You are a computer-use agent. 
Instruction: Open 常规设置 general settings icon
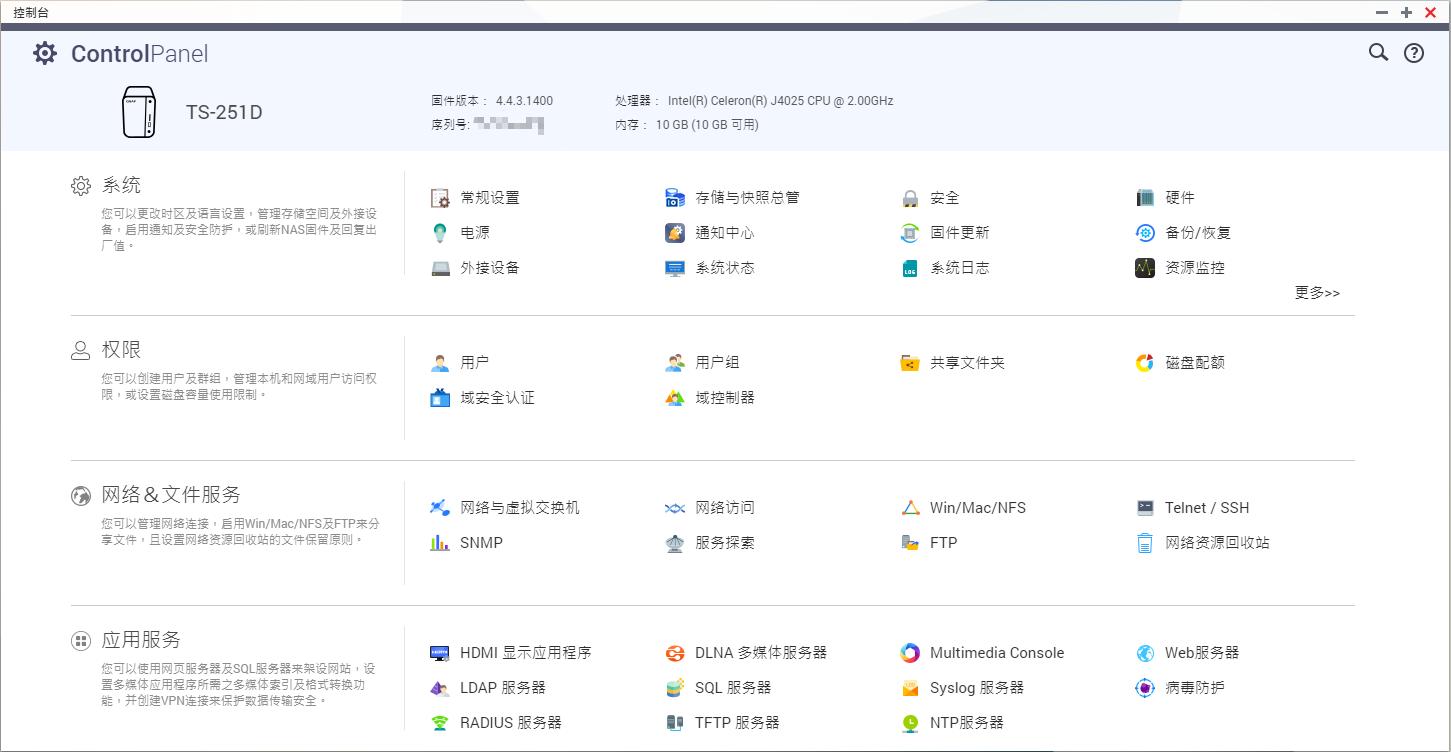pos(440,198)
